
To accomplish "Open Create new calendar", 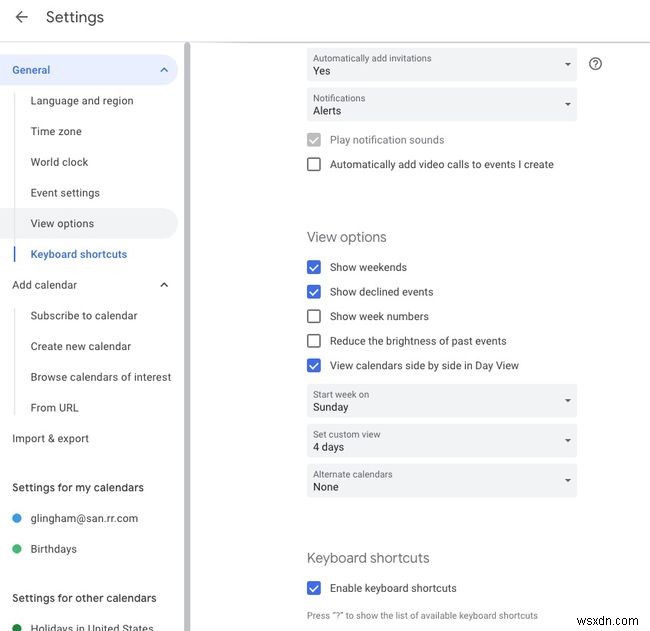I will point(81,346).
